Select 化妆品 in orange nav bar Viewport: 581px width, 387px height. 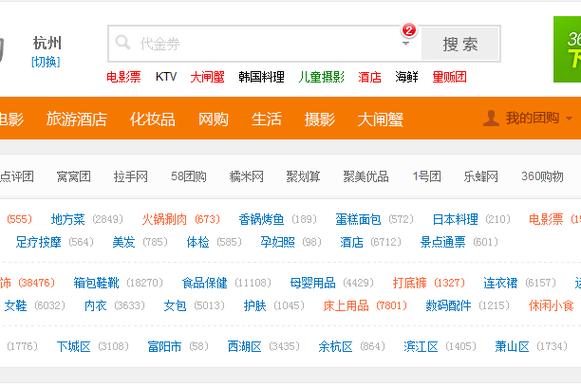[152, 119]
